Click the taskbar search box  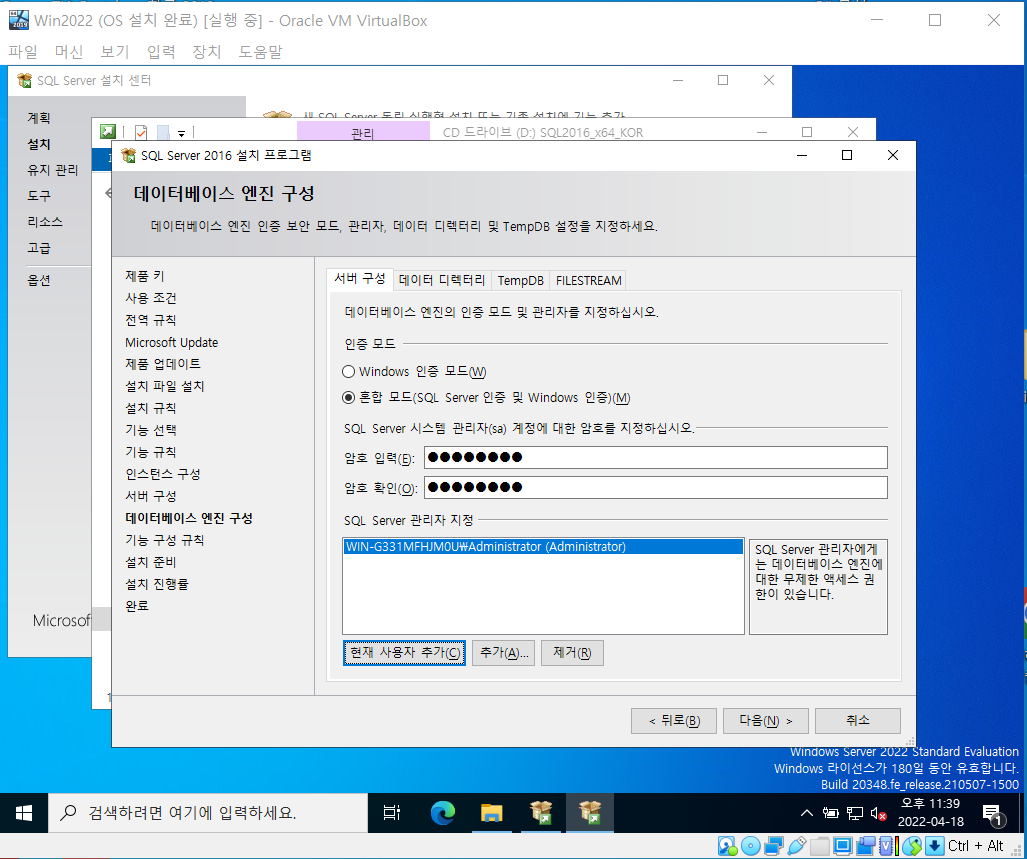[208, 813]
